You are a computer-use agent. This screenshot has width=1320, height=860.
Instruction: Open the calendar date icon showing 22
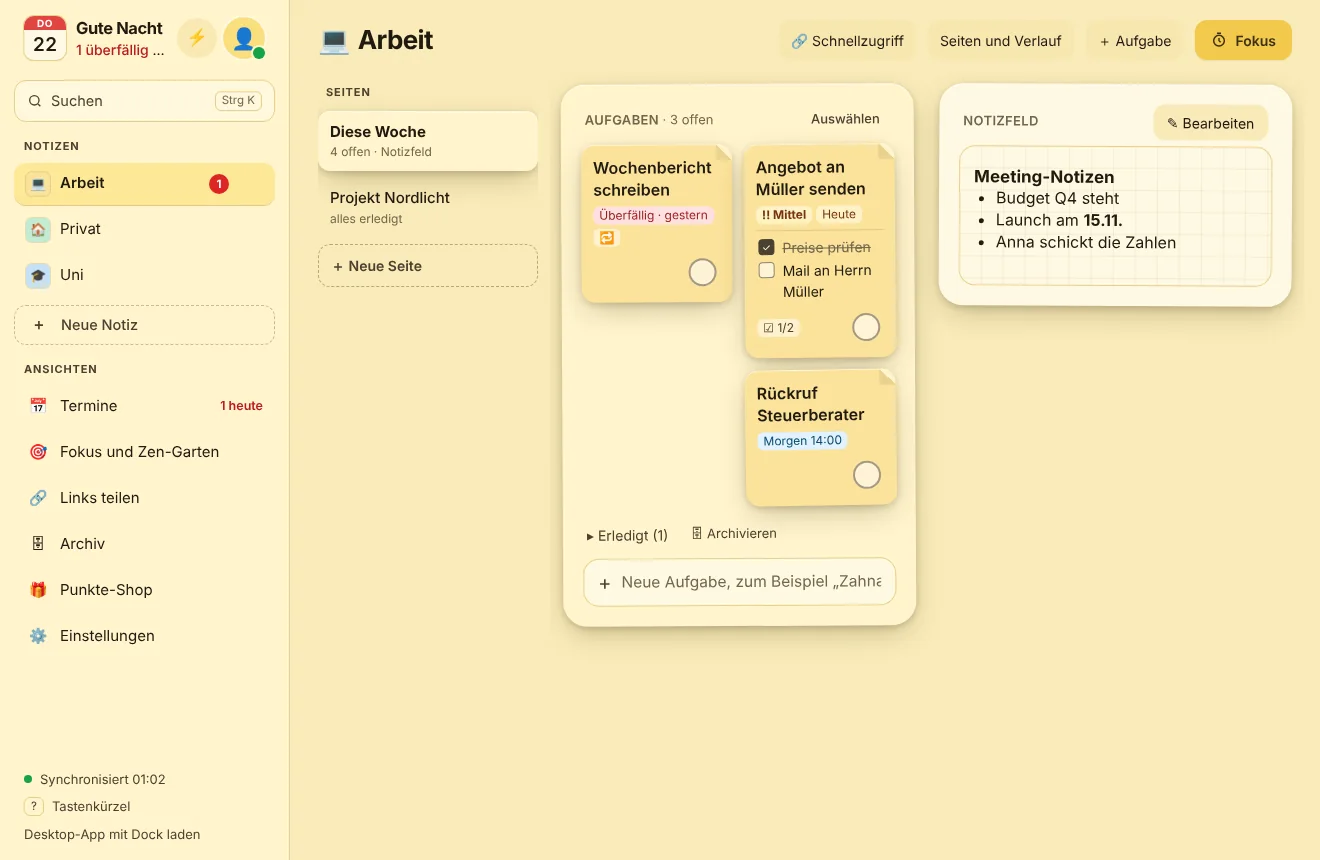tap(45, 38)
